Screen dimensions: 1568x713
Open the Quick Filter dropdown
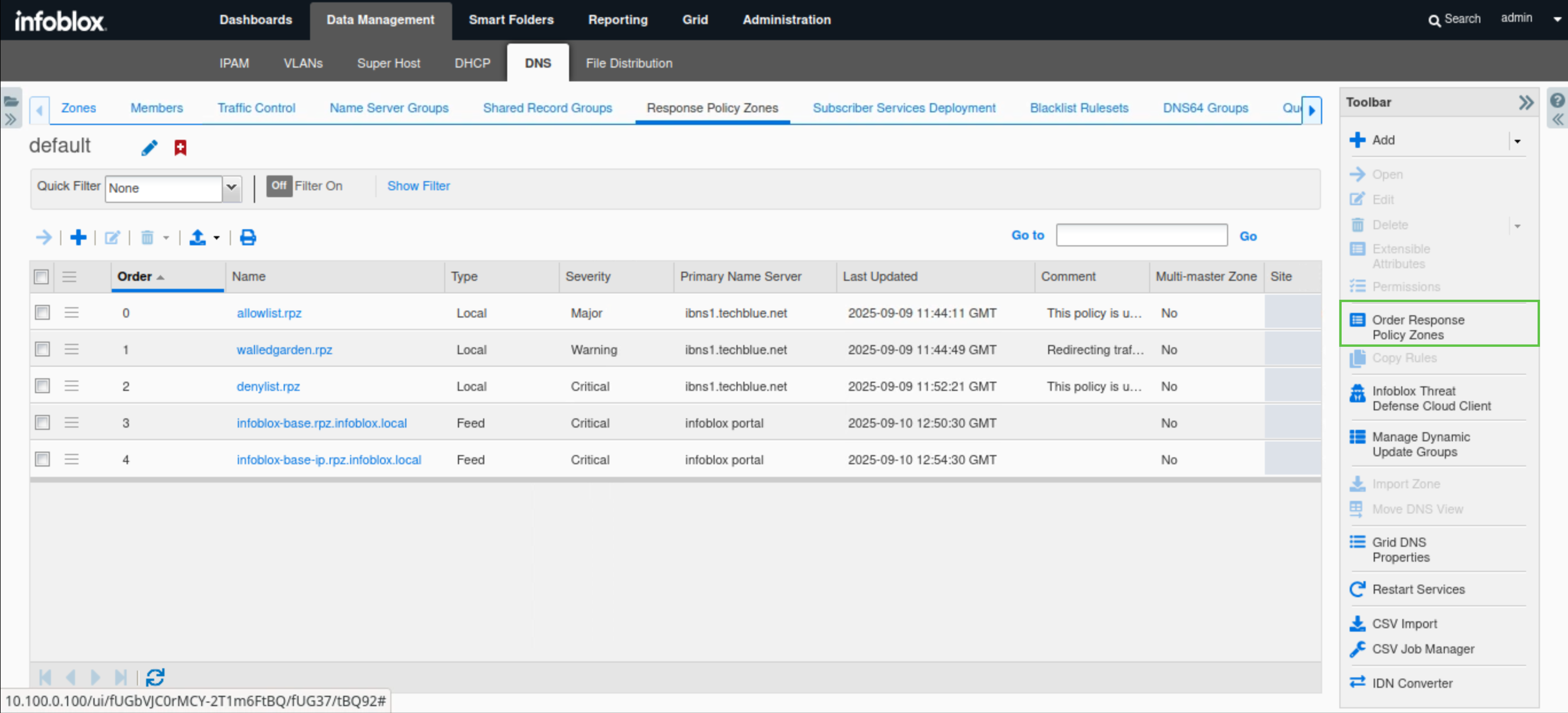point(232,187)
